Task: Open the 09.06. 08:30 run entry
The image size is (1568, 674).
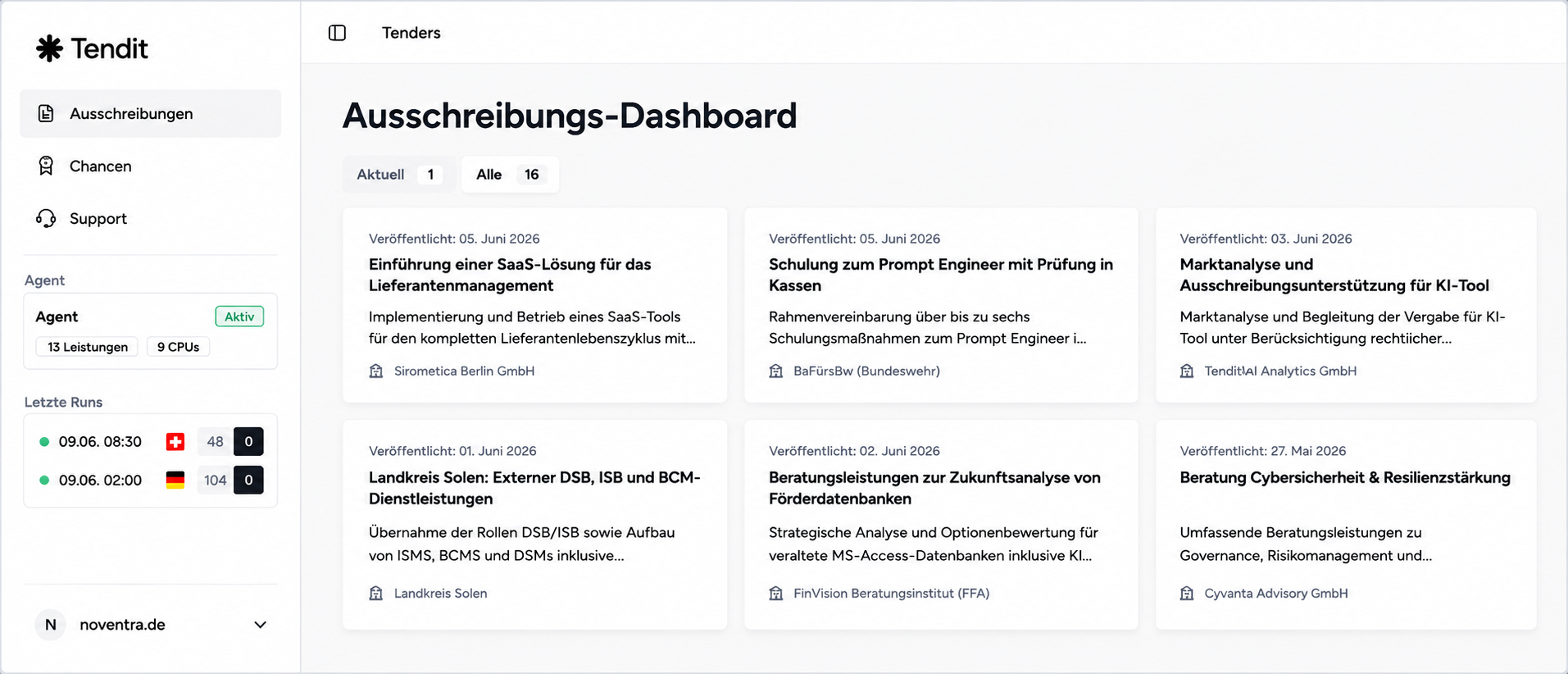Action: click(x=150, y=442)
